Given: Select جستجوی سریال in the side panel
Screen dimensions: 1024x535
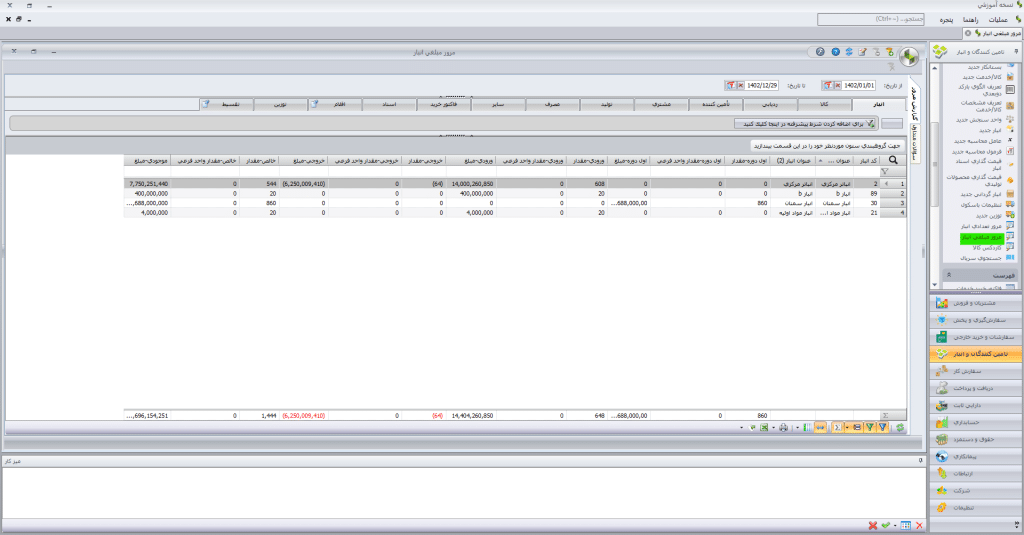Looking at the screenshot, I should (x=981, y=258).
